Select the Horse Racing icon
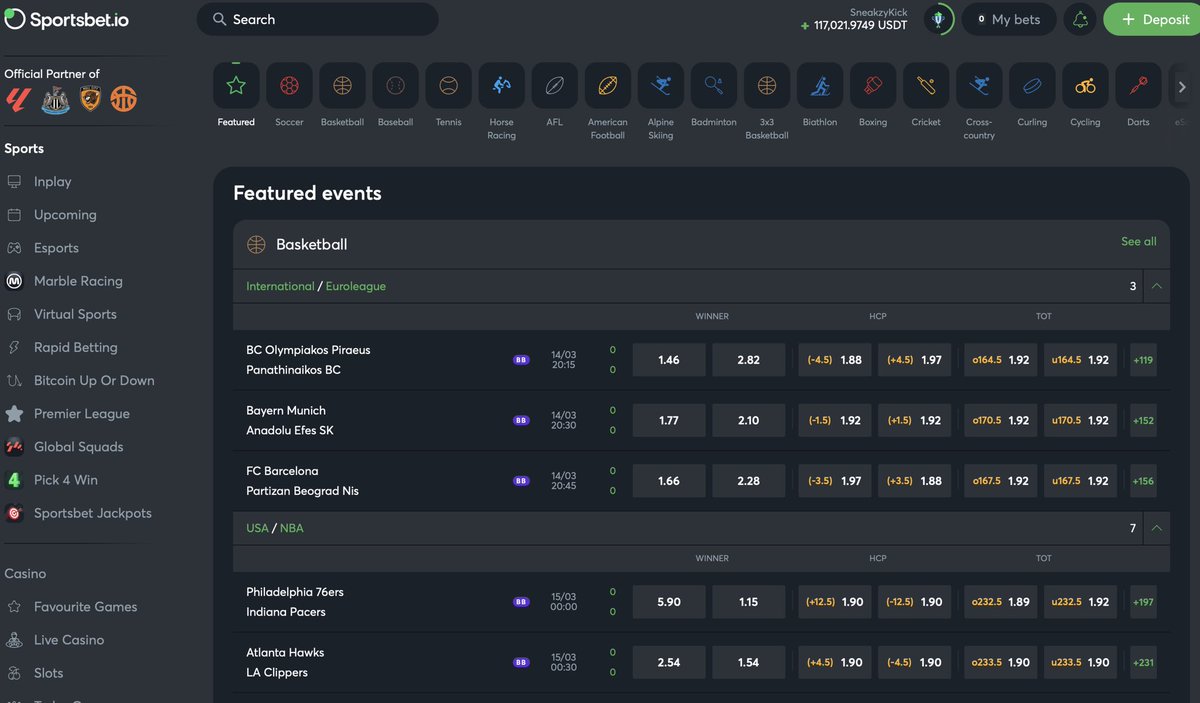This screenshot has height=703, width=1200. pyautogui.click(x=501, y=86)
